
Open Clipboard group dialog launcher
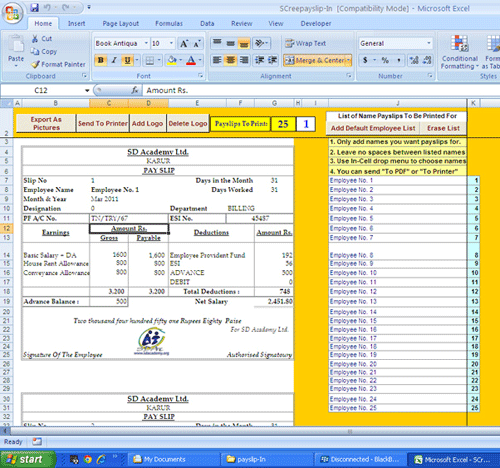coord(84,76)
